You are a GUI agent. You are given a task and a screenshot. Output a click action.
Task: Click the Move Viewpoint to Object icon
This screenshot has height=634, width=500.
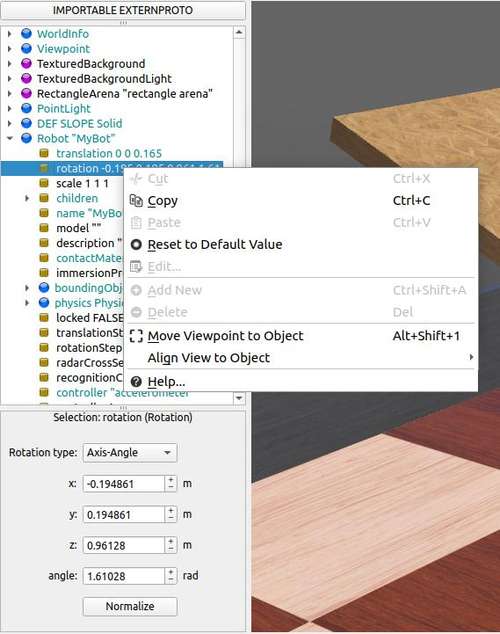tap(136, 336)
